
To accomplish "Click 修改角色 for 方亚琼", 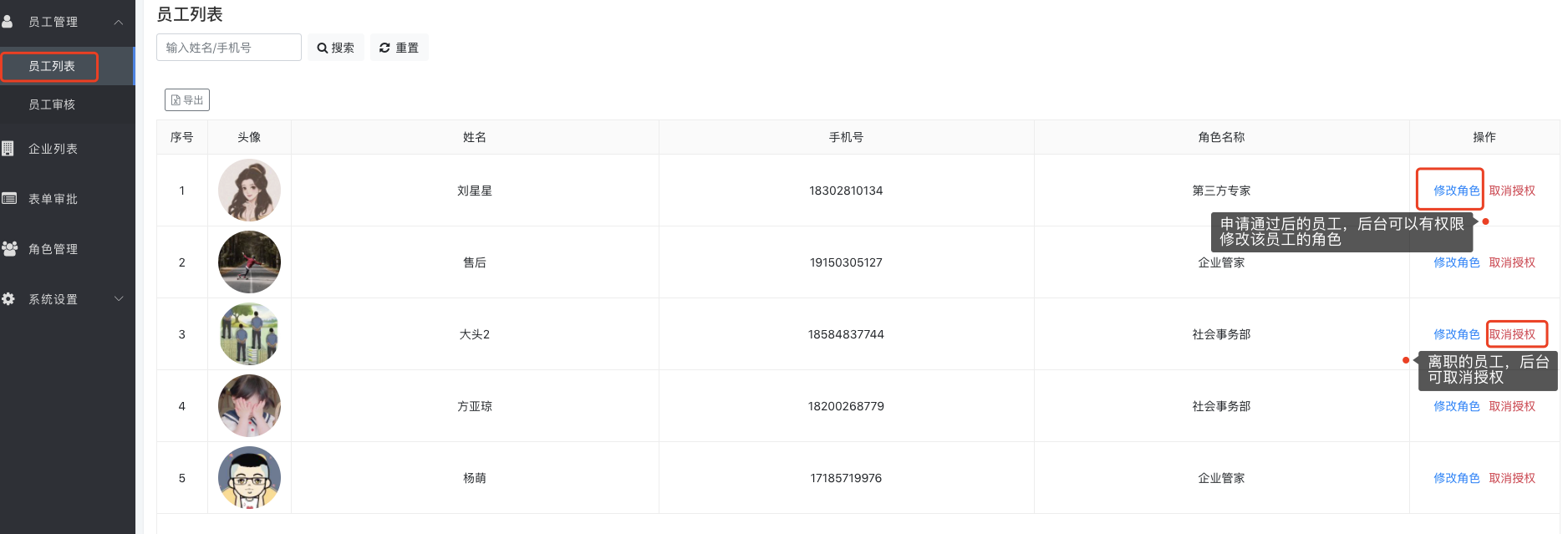I will (1456, 406).
